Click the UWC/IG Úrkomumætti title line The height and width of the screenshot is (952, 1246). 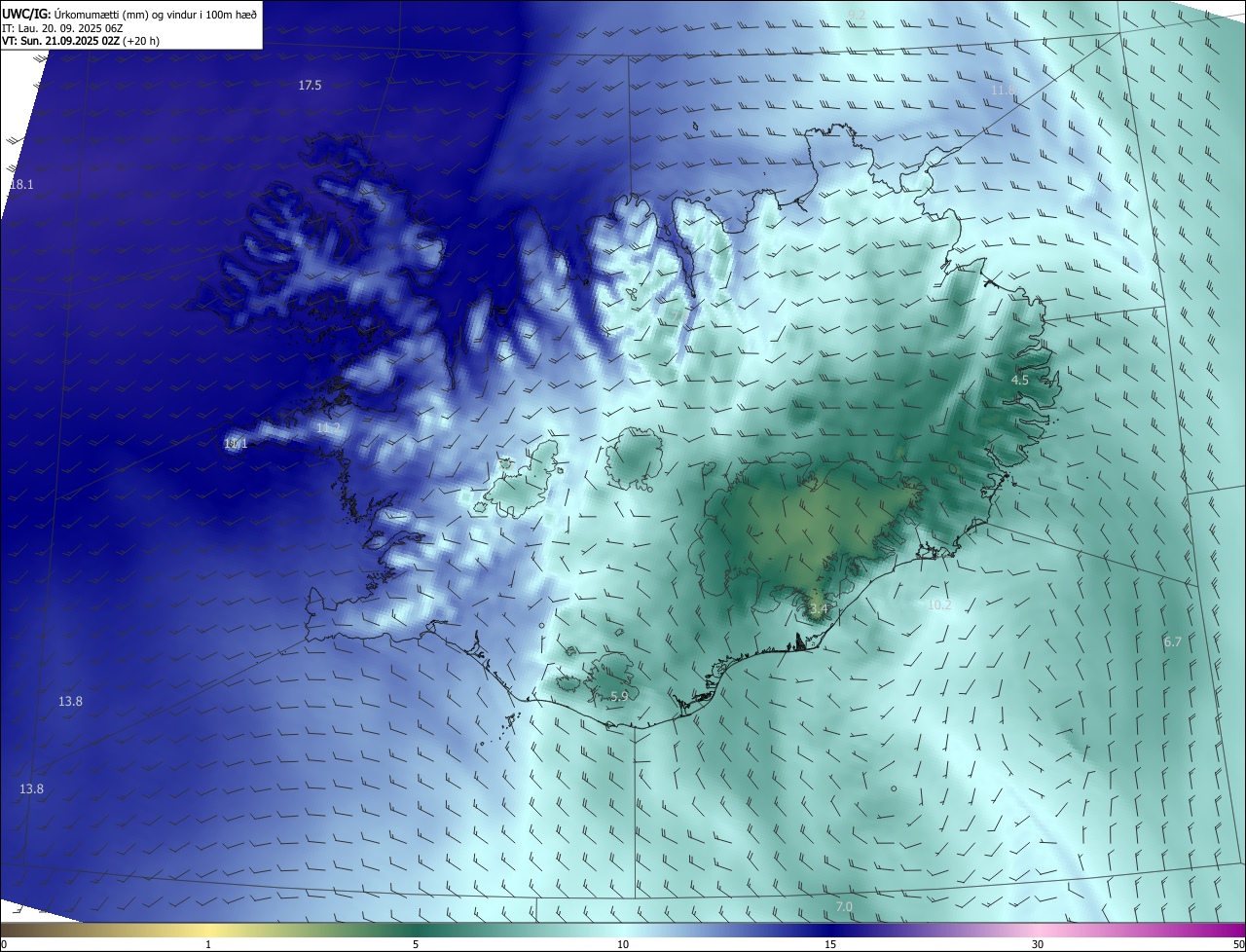129,14
